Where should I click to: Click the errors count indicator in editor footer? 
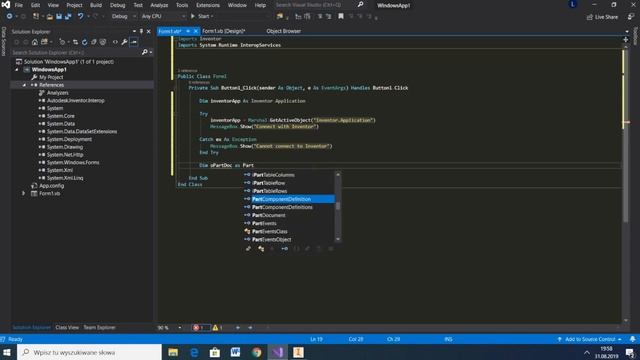point(201,327)
